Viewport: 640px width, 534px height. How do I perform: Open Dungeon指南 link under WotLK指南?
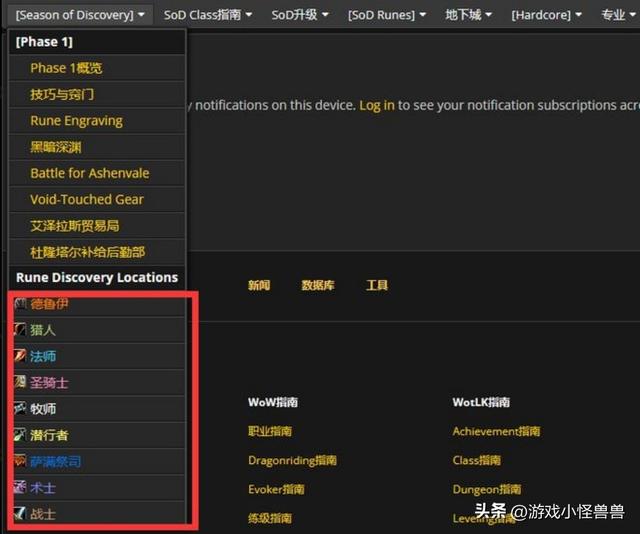[487, 489]
